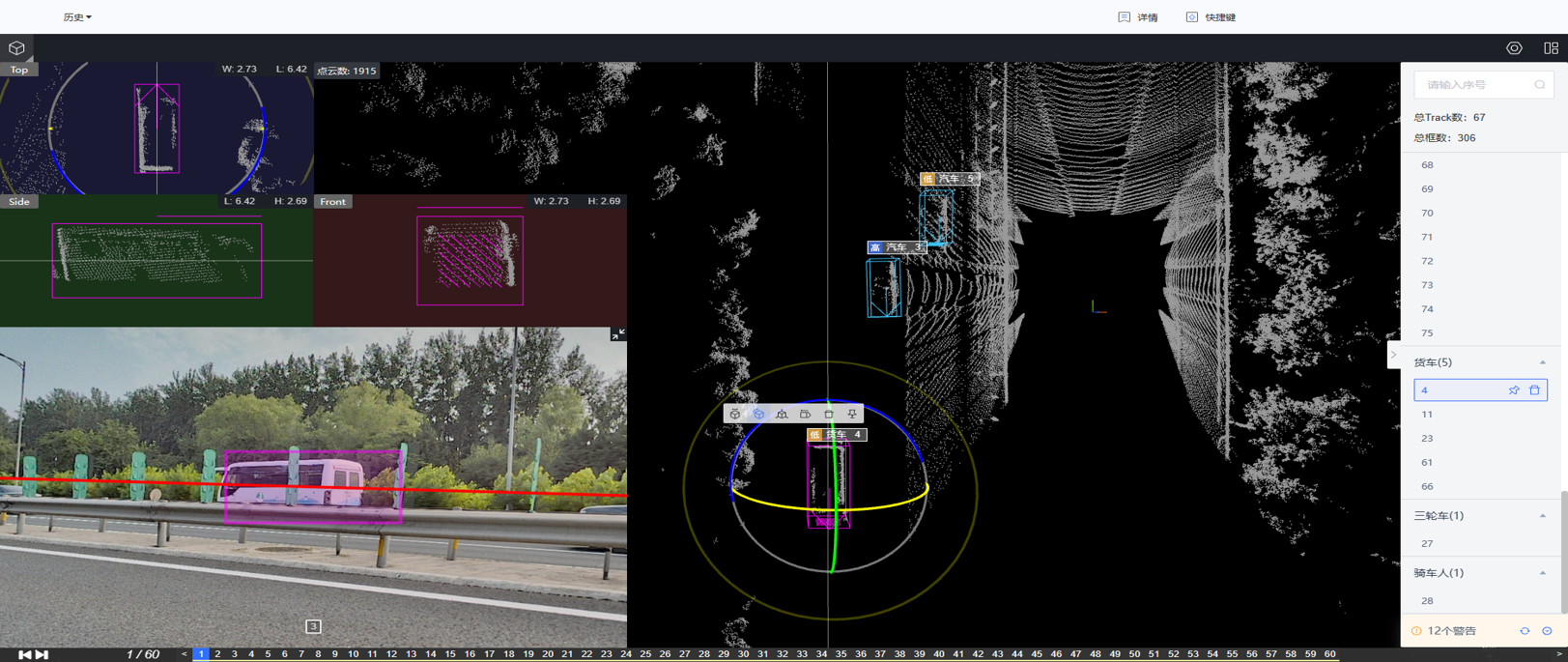The height and width of the screenshot is (662, 1568).
Task: Toggle visibility with the eye icon
Action: point(1514,48)
